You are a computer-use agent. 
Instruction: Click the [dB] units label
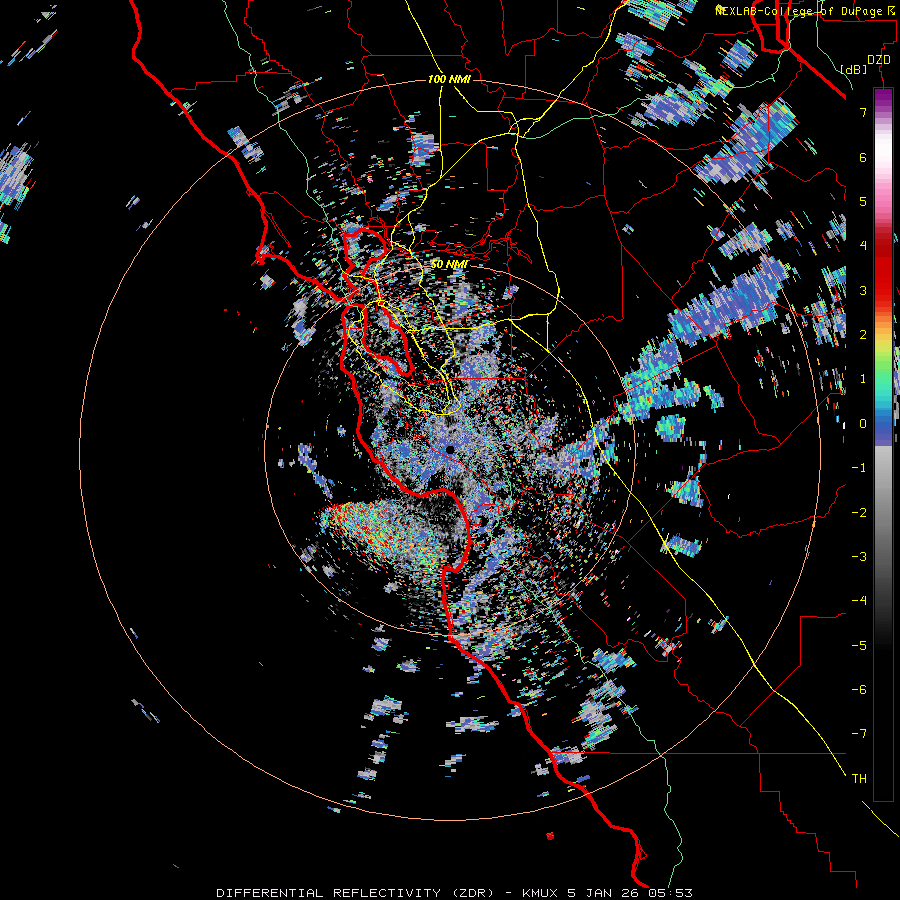point(853,69)
